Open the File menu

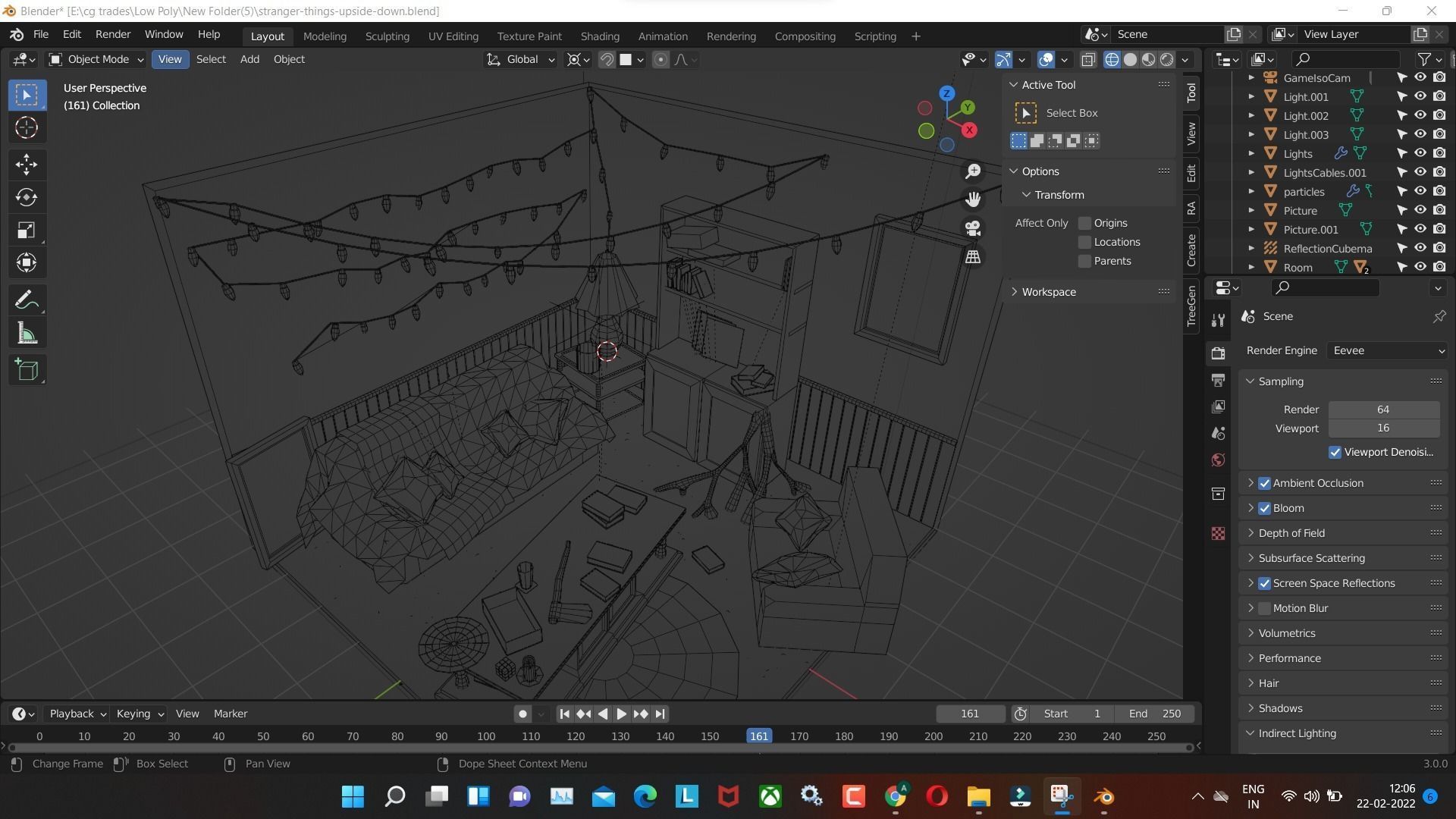pos(41,35)
